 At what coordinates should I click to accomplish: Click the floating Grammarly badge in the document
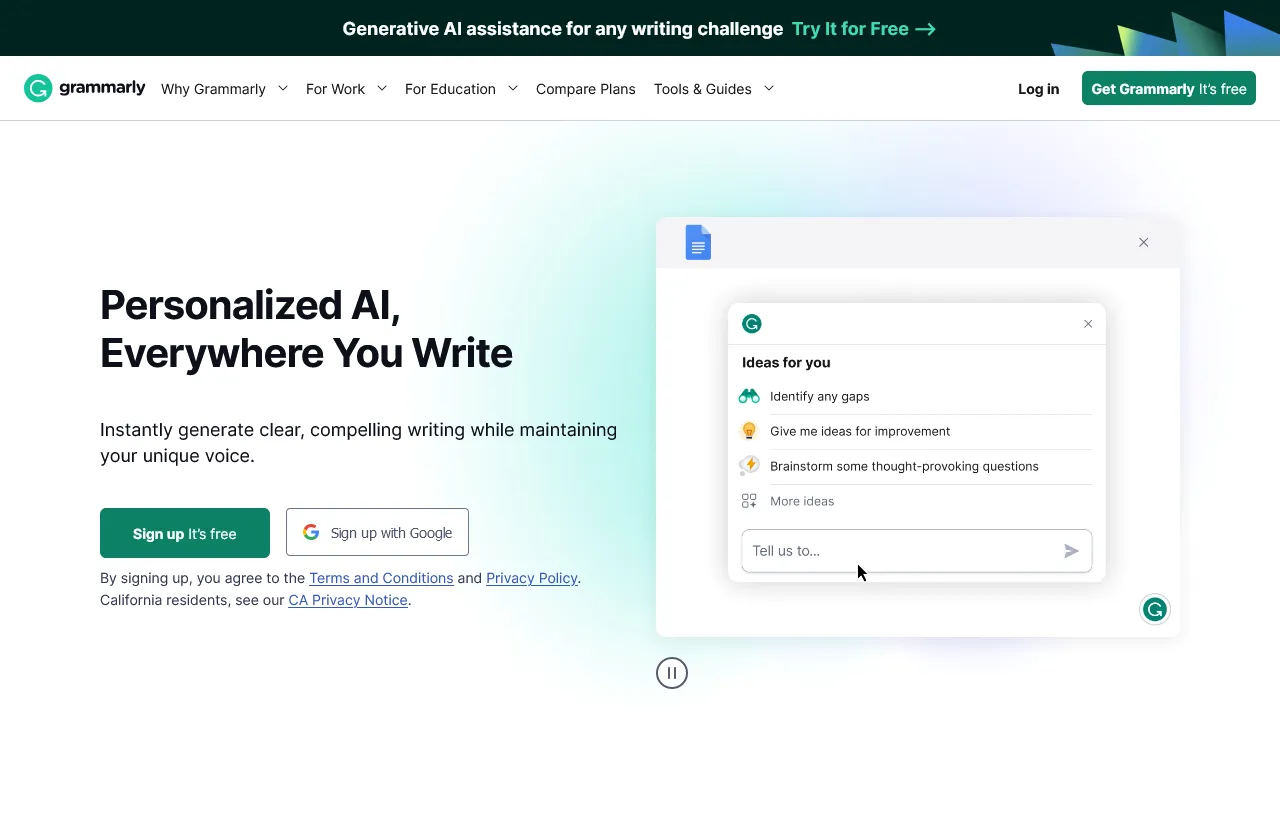[x=1155, y=609]
